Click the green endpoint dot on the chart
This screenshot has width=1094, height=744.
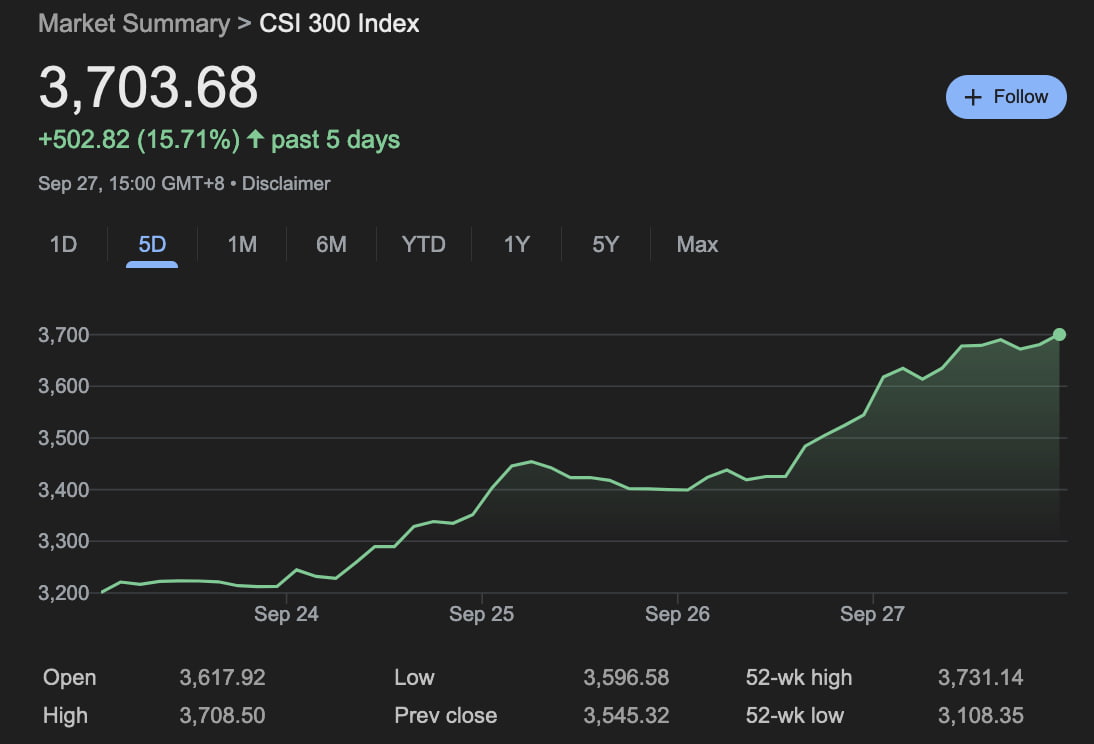tap(1059, 335)
